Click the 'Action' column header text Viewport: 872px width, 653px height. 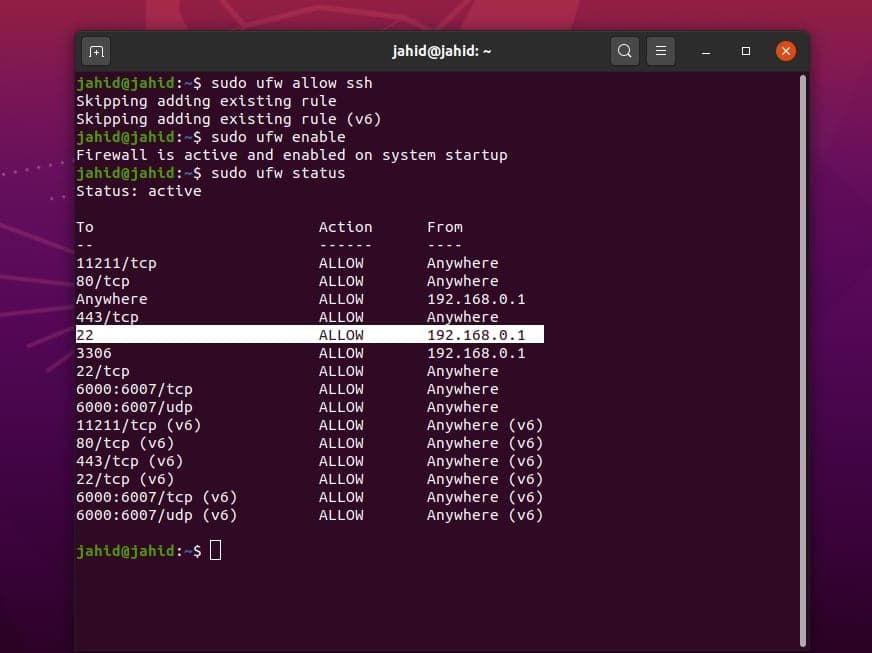click(345, 227)
